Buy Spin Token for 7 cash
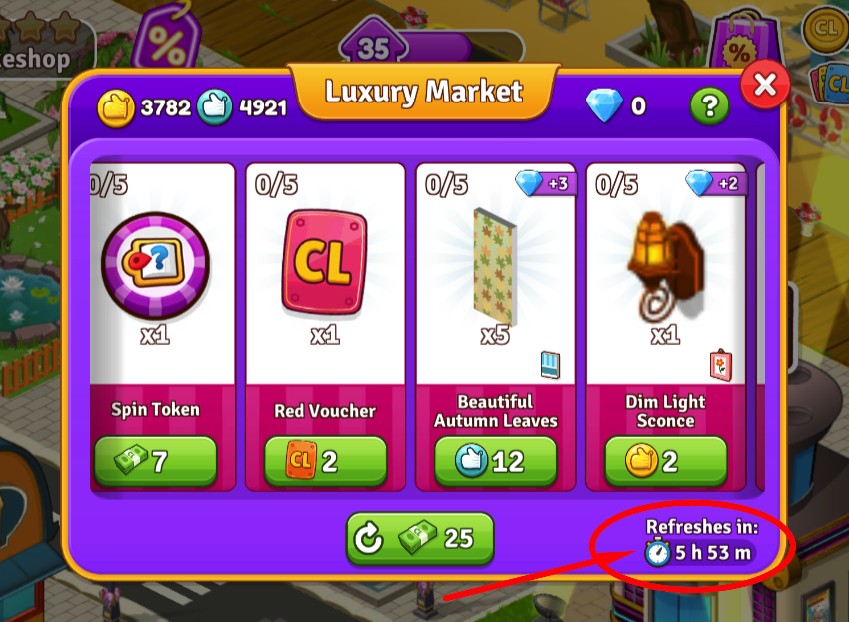The width and height of the screenshot is (849, 622). coord(155,461)
